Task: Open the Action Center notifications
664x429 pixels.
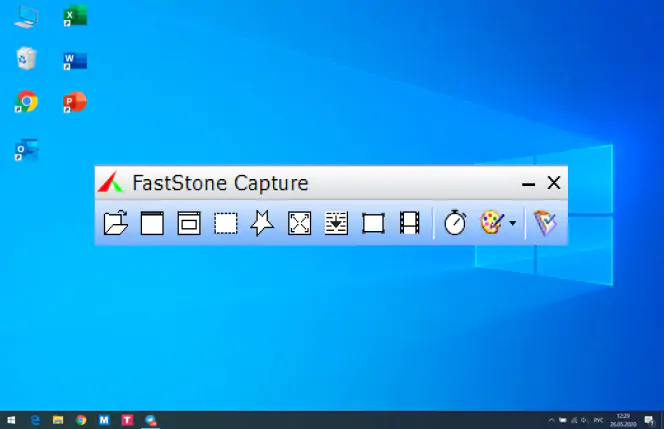Action: pyautogui.click(x=649, y=420)
